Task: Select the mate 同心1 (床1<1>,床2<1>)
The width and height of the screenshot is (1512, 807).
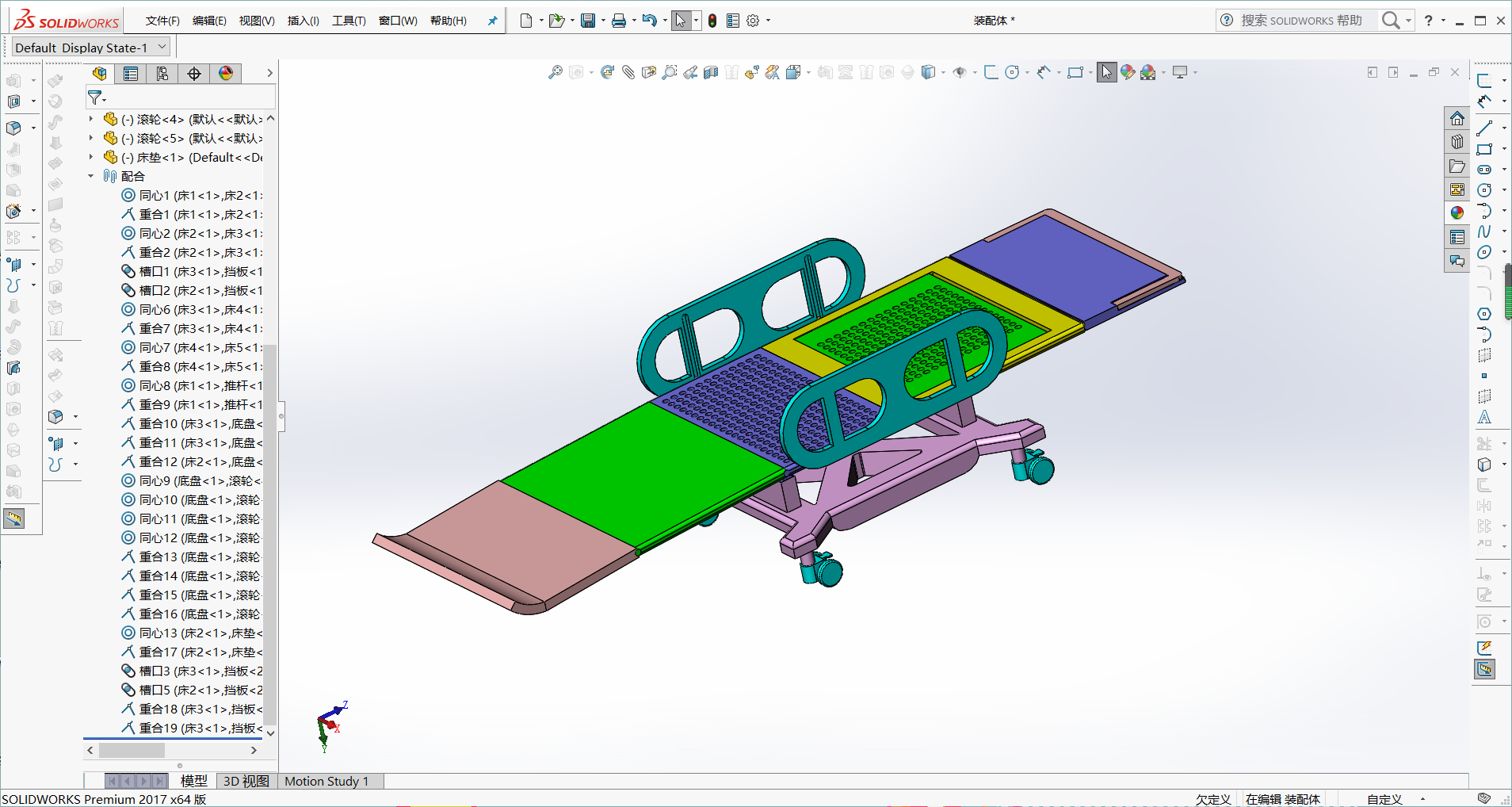Action: (x=193, y=195)
